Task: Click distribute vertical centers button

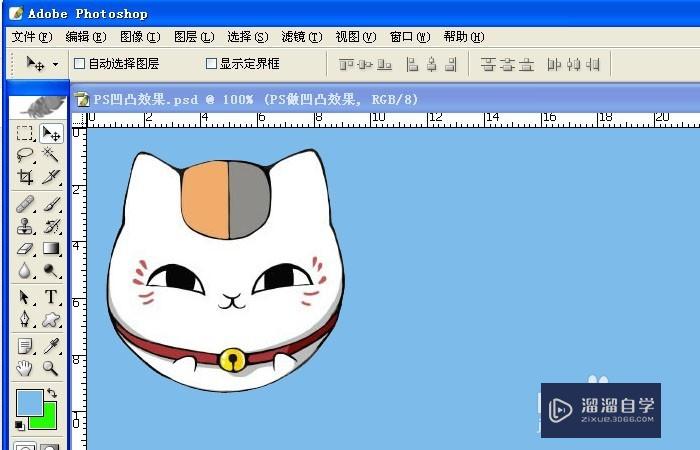Action: [x=507, y=65]
